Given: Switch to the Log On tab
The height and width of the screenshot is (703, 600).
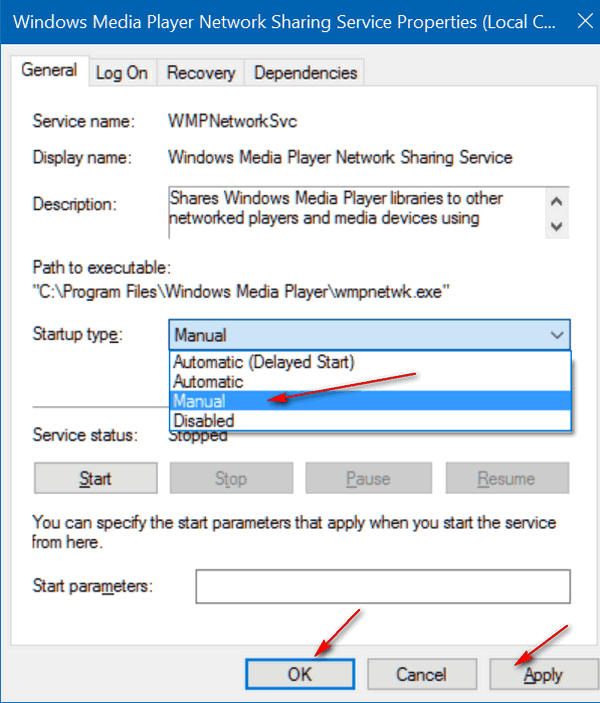Looking at the screenshot, I should tap(122, 73).
